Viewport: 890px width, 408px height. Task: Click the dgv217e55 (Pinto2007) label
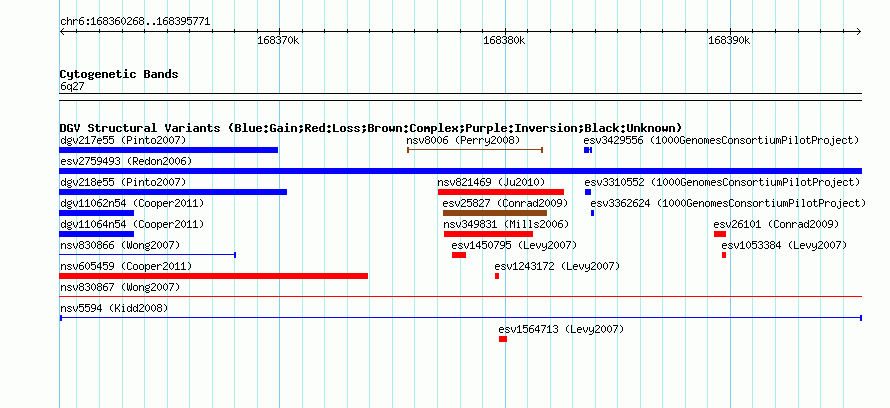[x=123, y=140]
